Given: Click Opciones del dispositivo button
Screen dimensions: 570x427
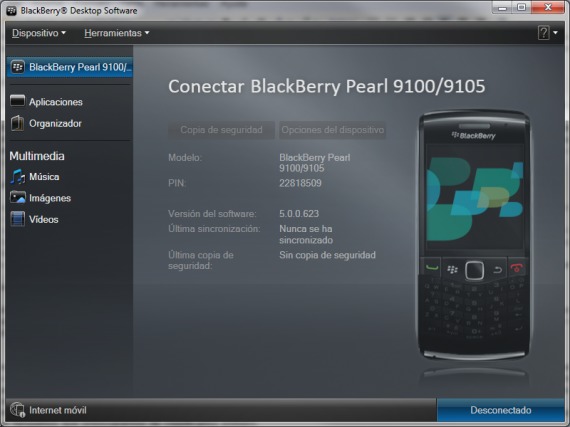Looking at the screenshot, I should point(333,130).
